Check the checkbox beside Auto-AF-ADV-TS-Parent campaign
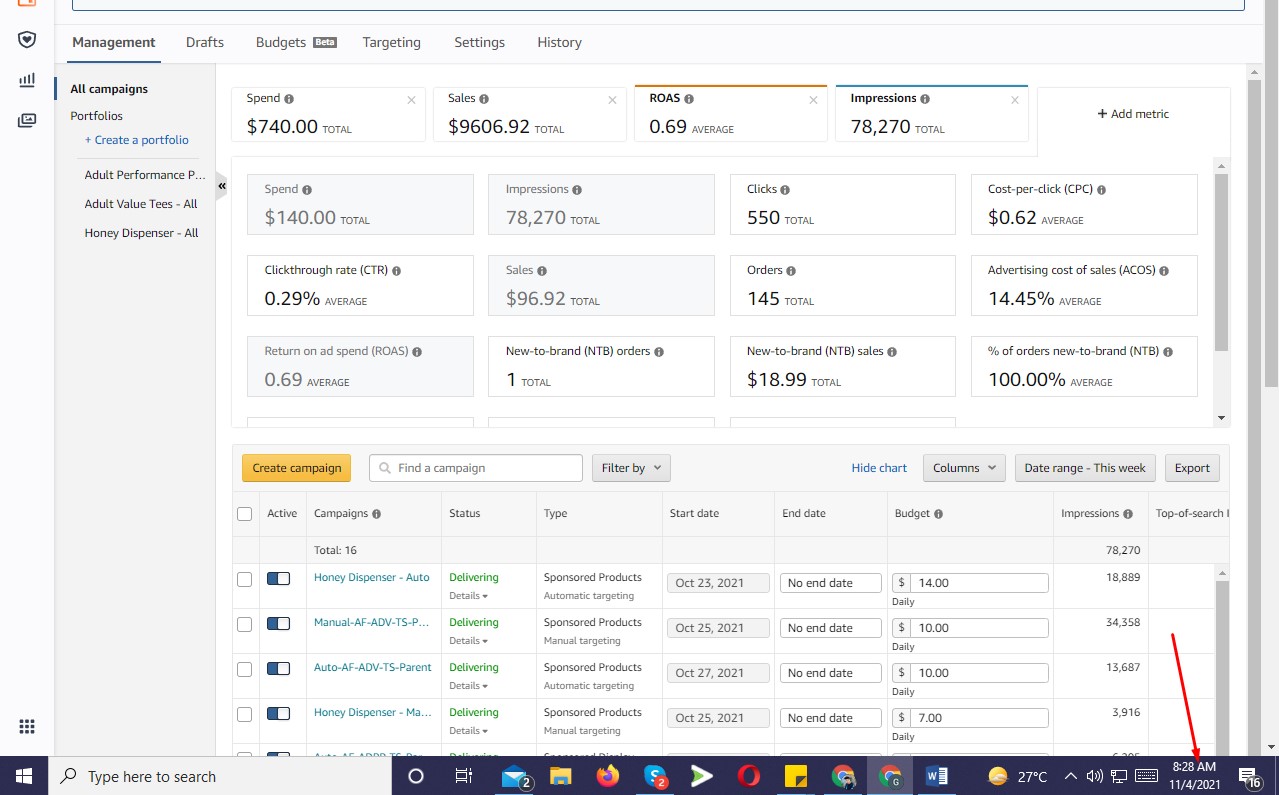Viewport: 1279px width, 795px height. click(245, 668)
